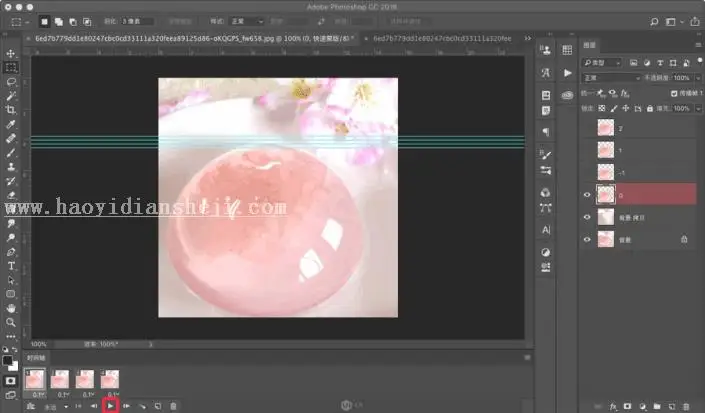Open the Paragraph panel icon
The width and height of the screenshot is (705, 413).
pyautogui.click(x=545, y=132)
